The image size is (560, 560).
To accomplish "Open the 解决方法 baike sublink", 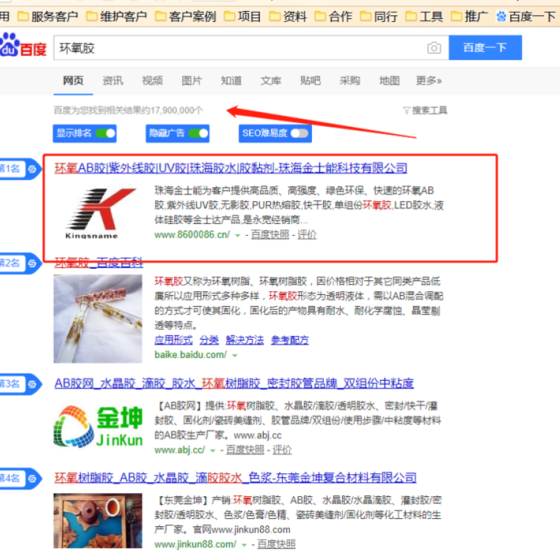I will (x=245, y=340).
